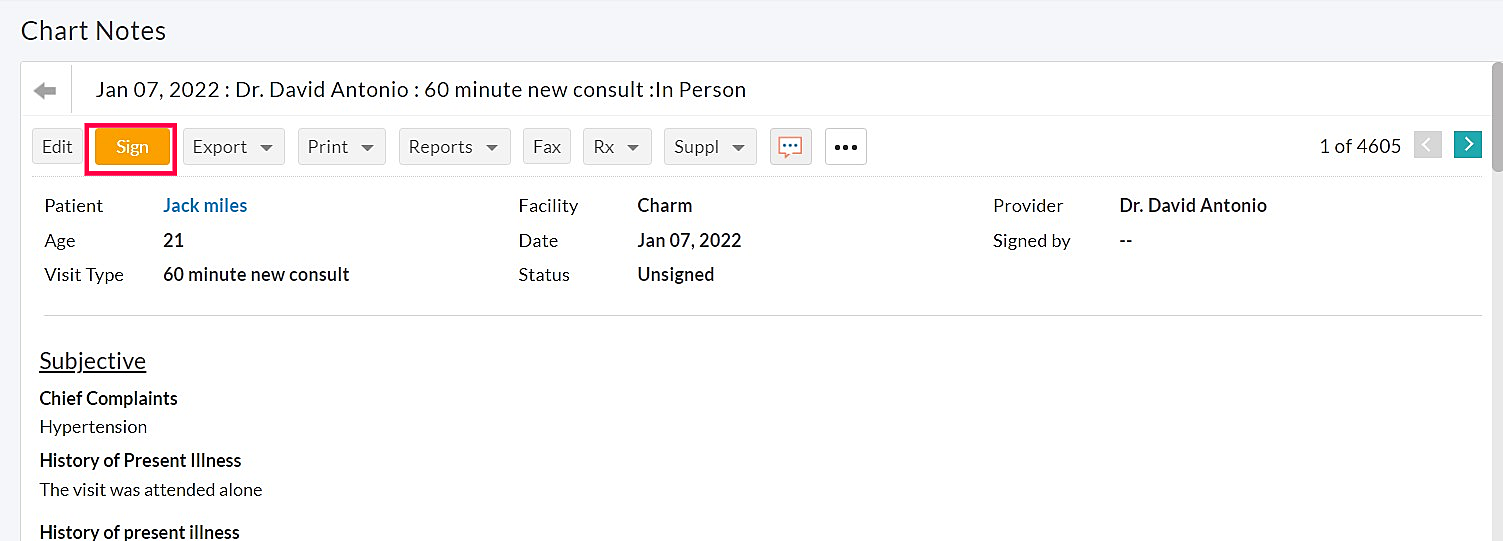Click the Unsigned status value
The image size is (1503, 541).
pyautogui.click(x=675, y=275)
